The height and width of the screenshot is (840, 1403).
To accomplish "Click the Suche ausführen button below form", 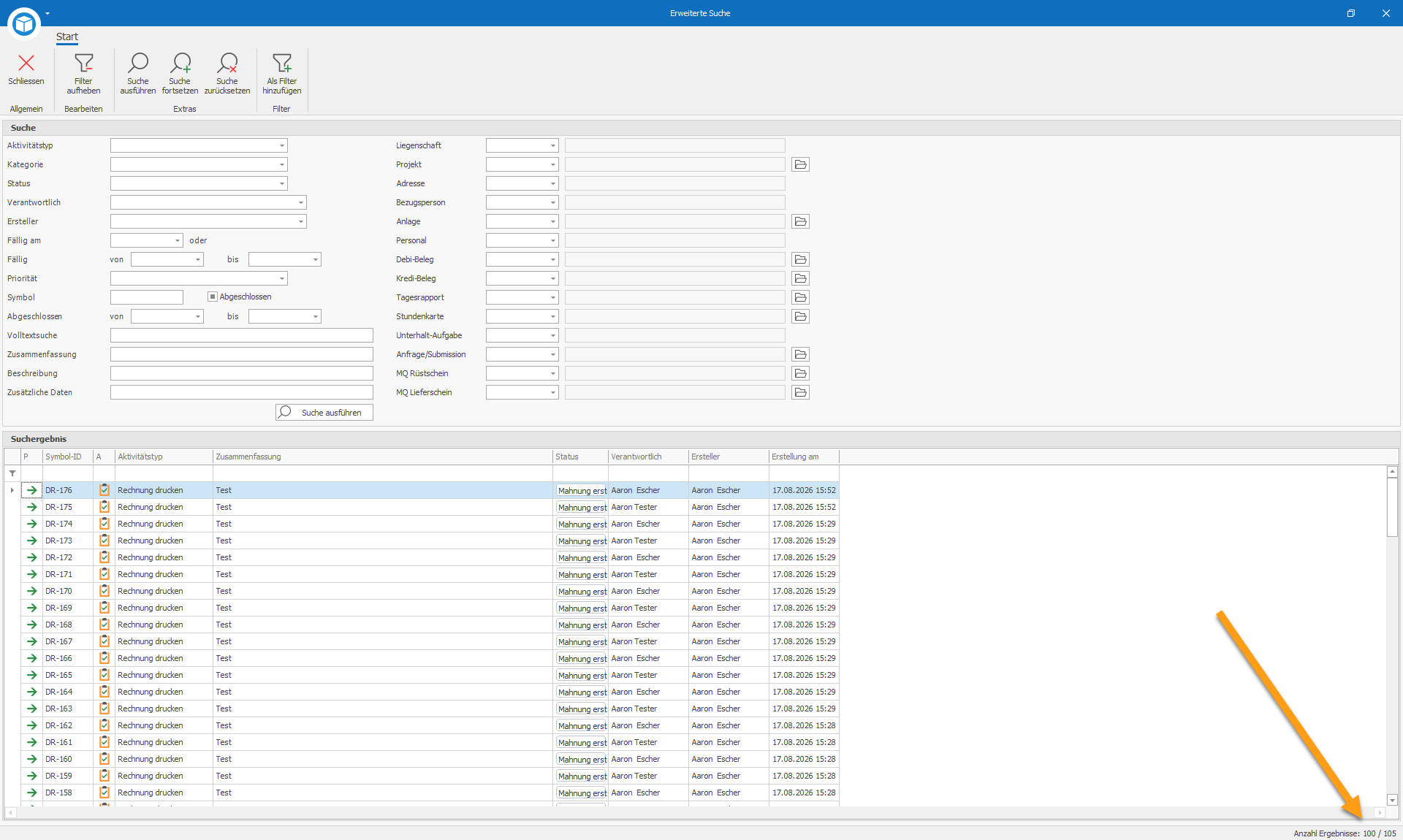I will pos(324,412).
